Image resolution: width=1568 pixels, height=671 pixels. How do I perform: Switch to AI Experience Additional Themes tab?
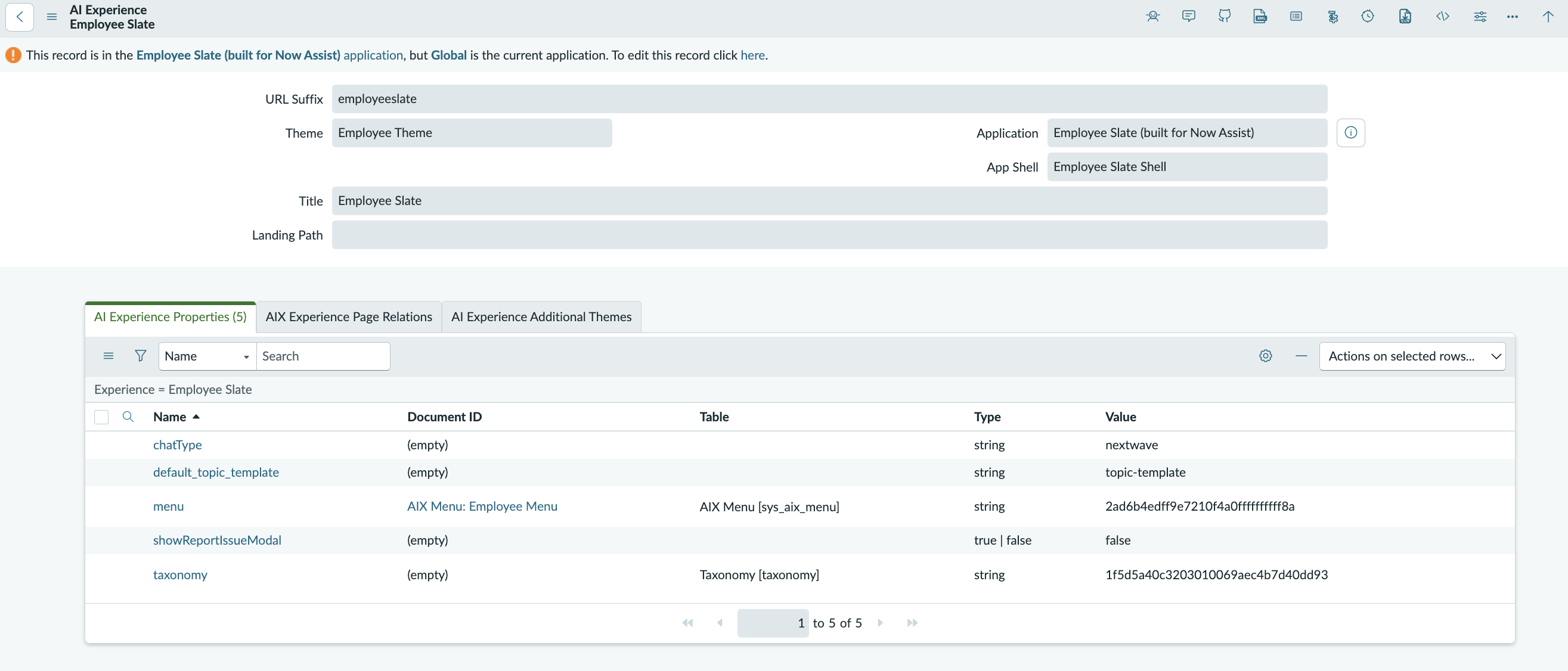coord(541,317)
